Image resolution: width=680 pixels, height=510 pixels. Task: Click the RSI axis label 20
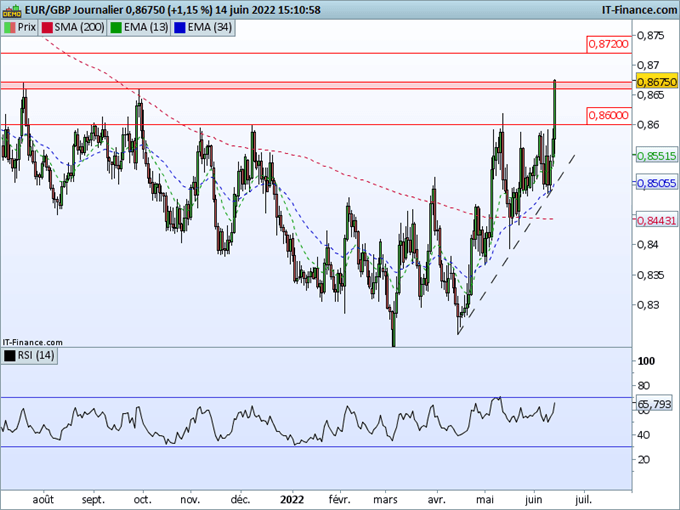pyautogui.click(x=644, y=459)
